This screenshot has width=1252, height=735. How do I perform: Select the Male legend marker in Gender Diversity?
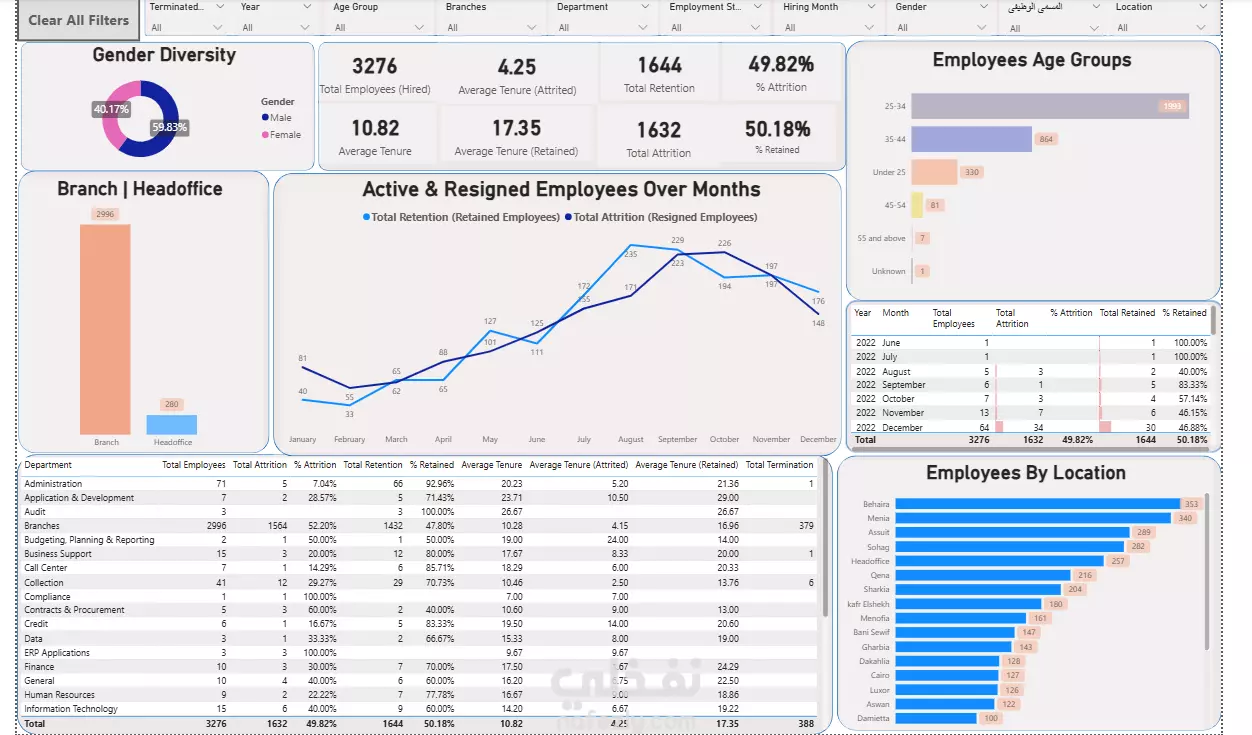click(x=265, y=118)
